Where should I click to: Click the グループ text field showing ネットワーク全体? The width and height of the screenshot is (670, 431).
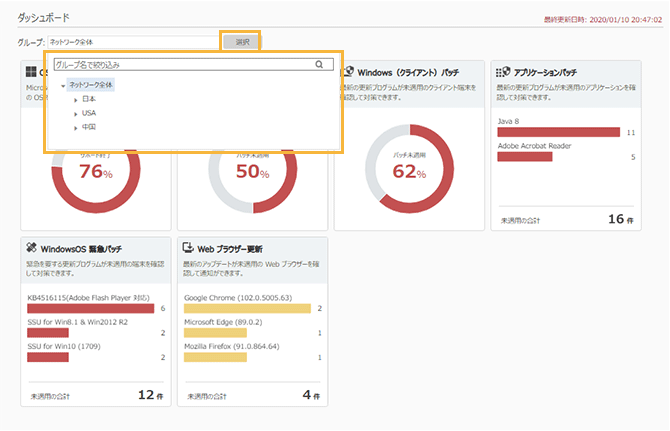pos(132,42)
